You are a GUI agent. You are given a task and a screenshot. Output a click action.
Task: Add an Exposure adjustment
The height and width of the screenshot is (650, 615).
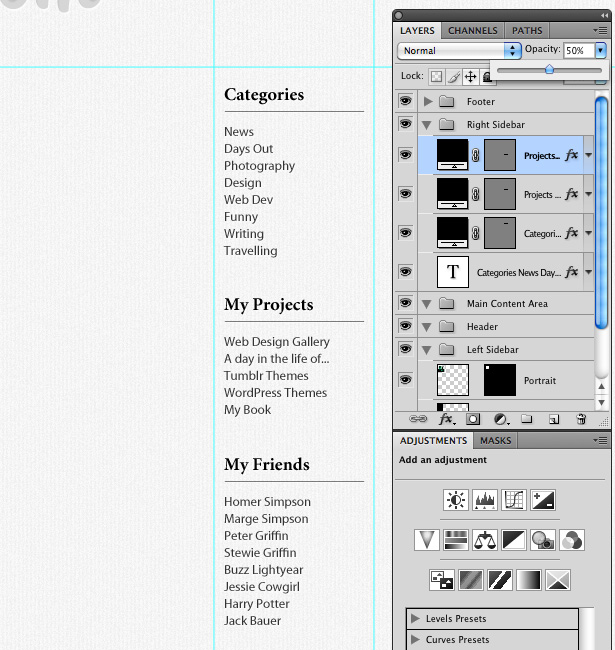(543, 500)
